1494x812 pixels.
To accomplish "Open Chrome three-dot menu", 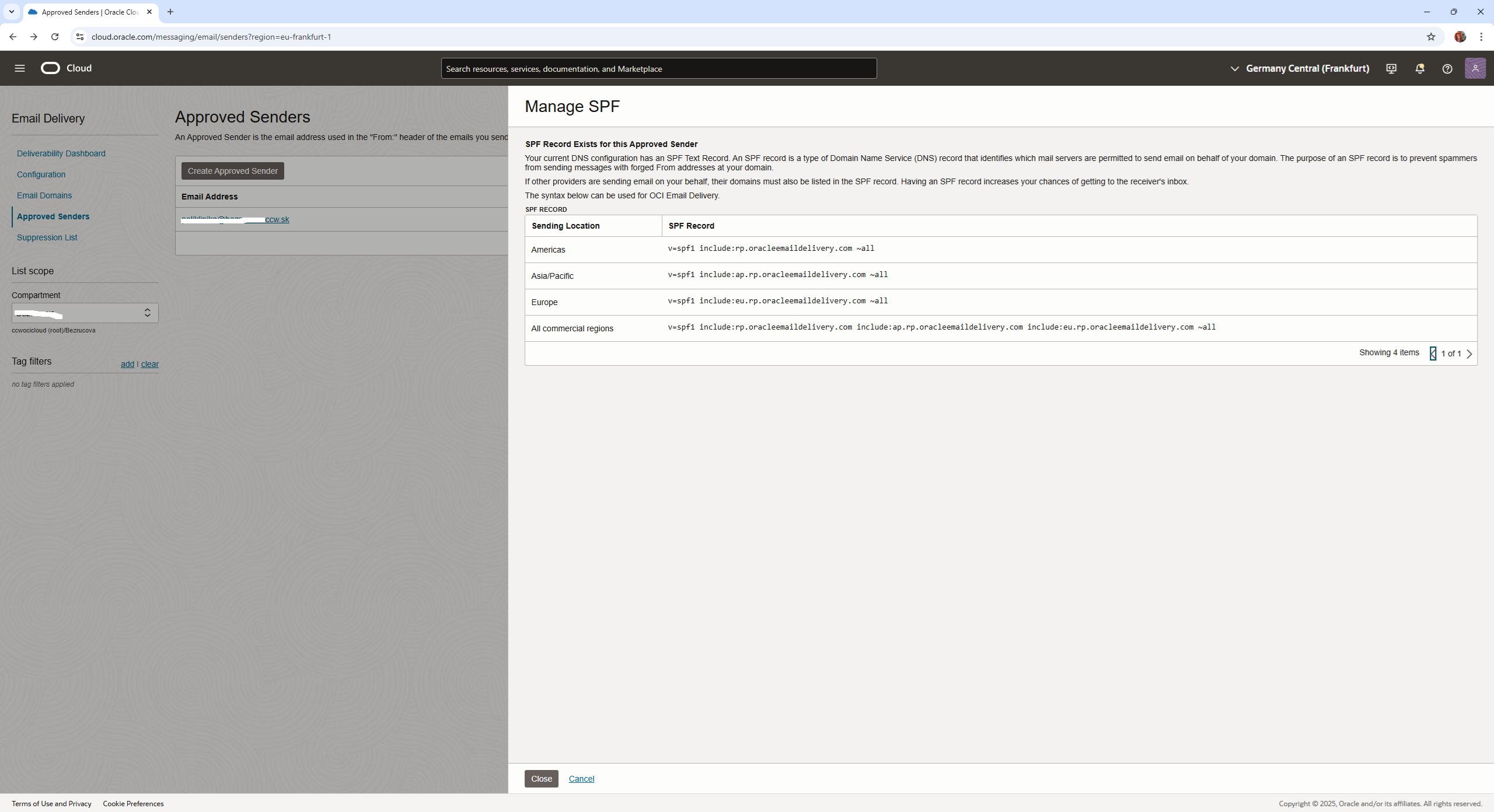I will 1481,37.
